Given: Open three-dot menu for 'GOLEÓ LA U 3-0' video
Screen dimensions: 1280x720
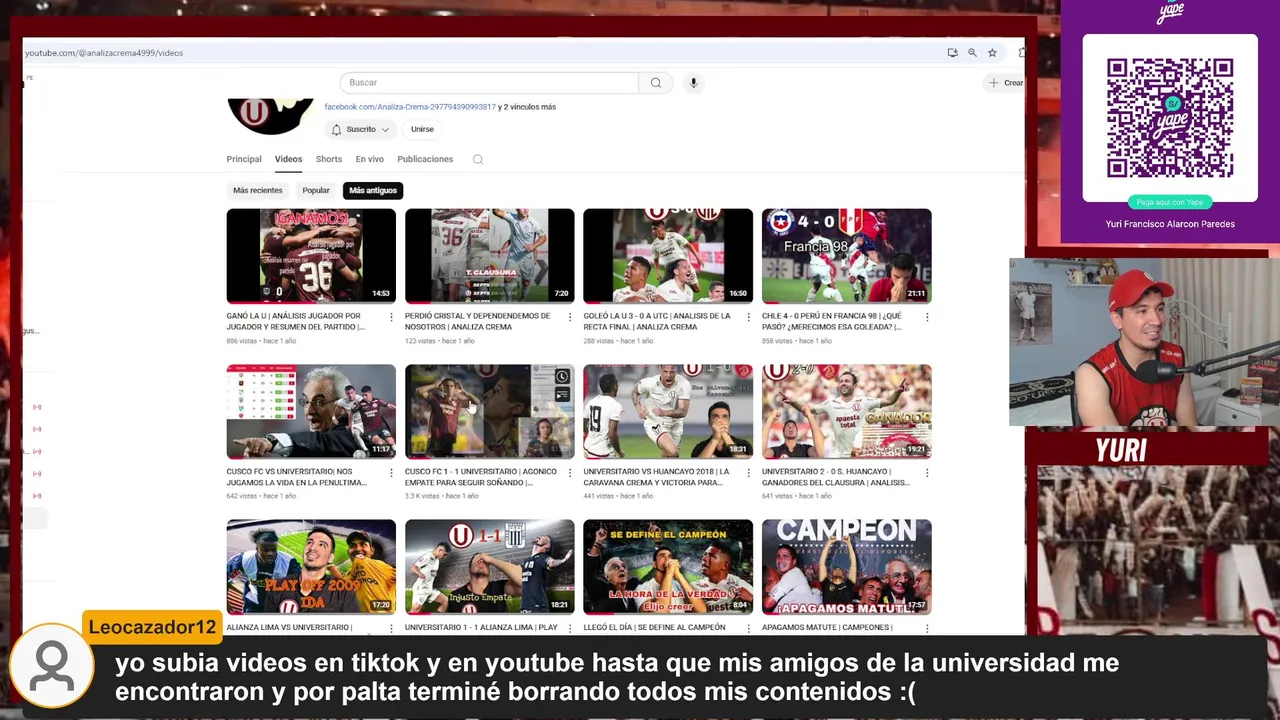Looking at the screenshot, I should coord(748,317).
